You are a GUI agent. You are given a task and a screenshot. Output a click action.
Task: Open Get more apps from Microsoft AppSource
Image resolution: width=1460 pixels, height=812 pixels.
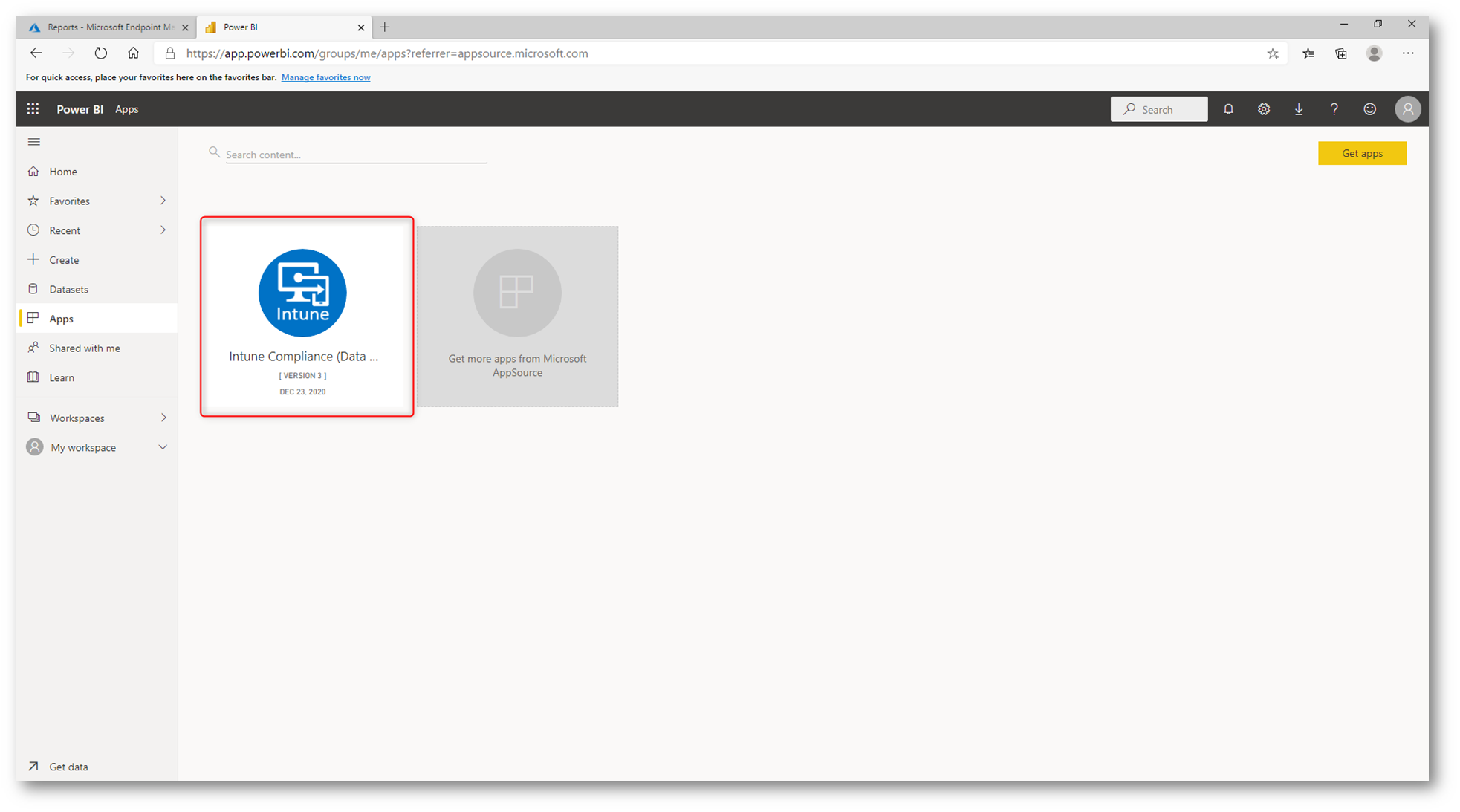coord(517,316)
